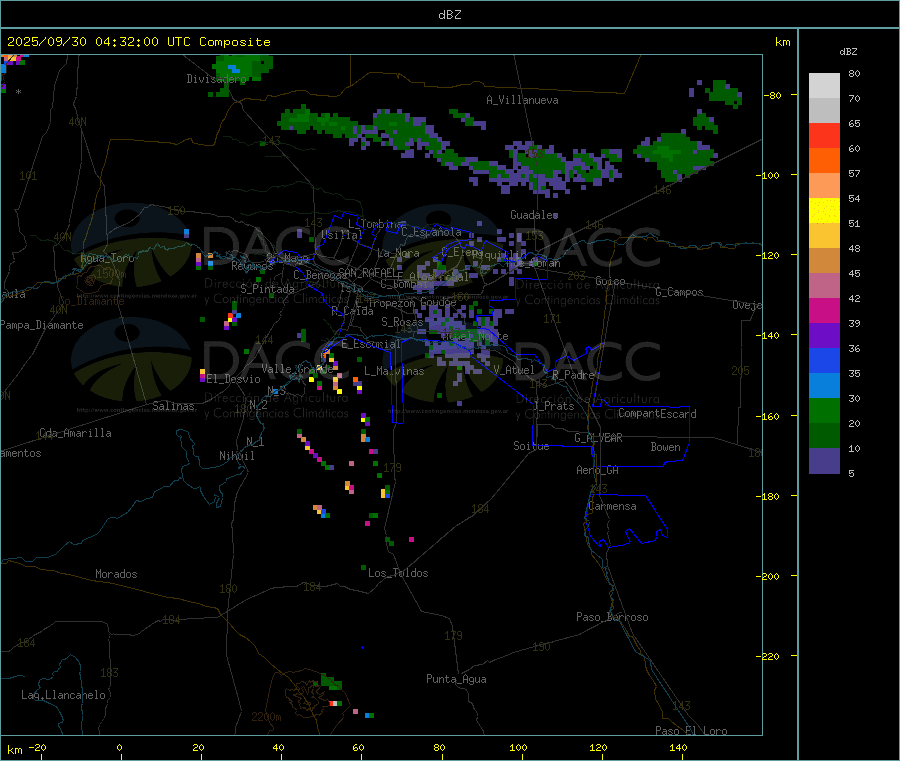The width and height of the screenshot is (900, 761).
Task: Click the 'Guadales' map label
Action: pyautogui.click(x=534, y=215)
